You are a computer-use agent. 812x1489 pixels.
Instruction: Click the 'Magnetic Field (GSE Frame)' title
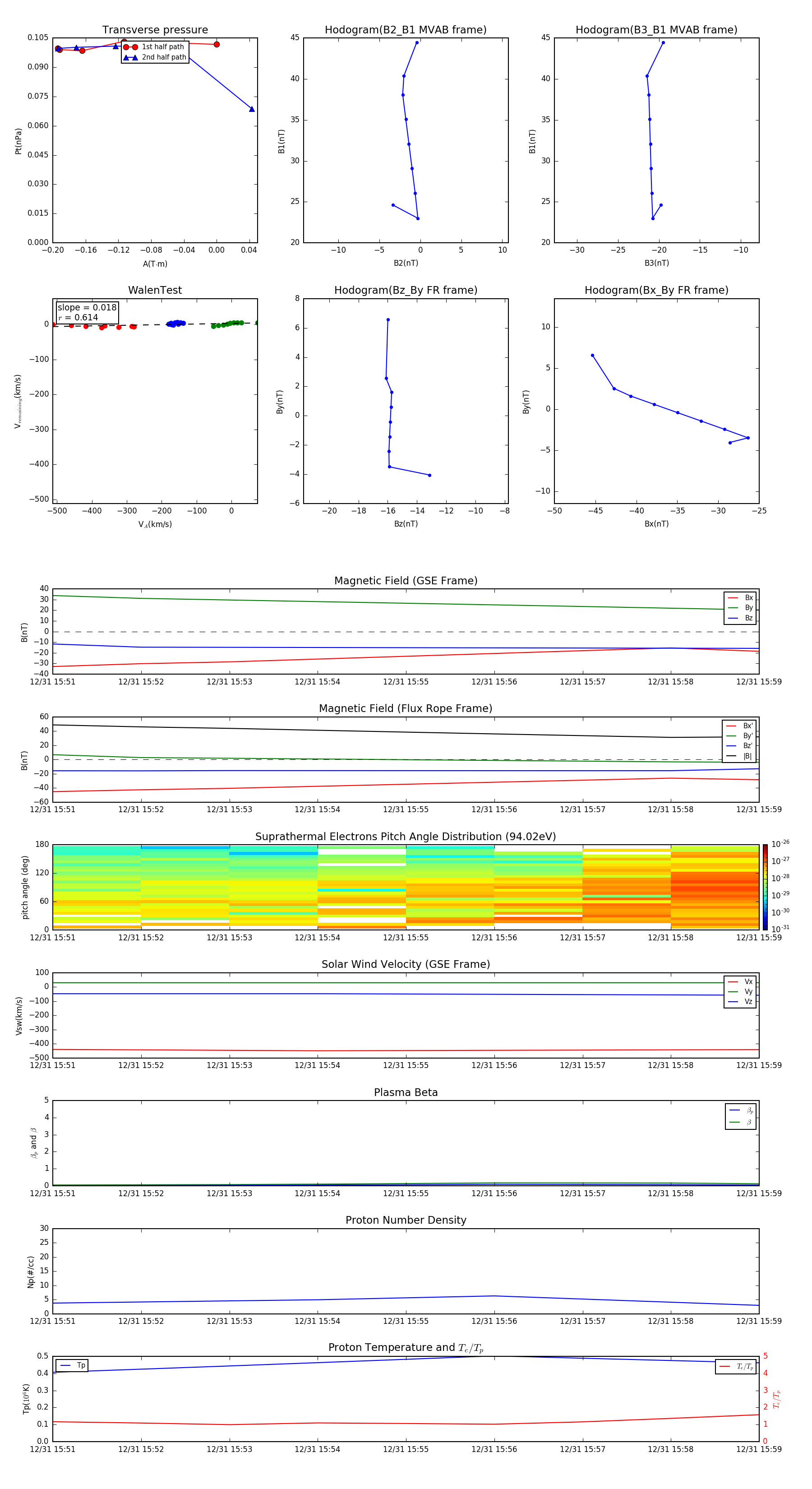coord(406,581)
